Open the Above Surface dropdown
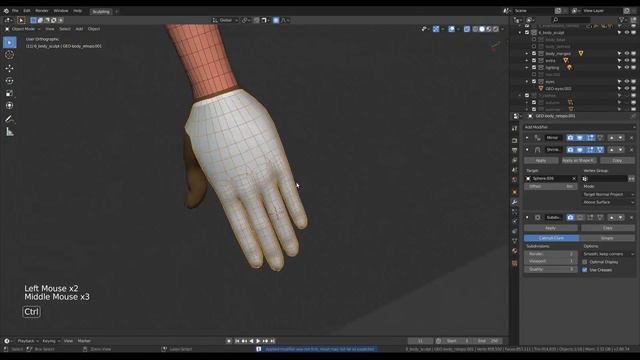This screenshot has height=360, width=640. pyautogui.click(x=608, y=202)
